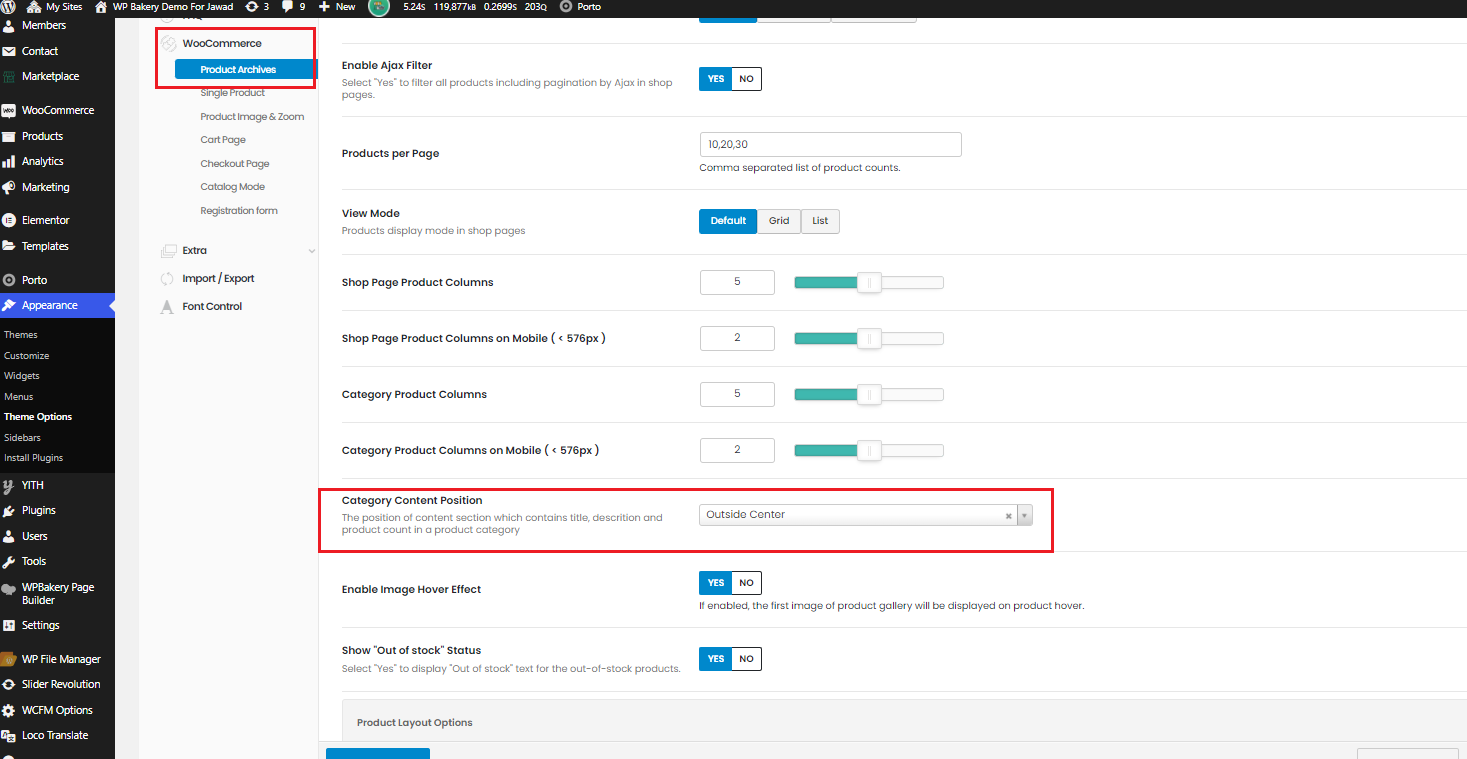The width and height of the screenshot is (1467, 759).
Task: Click the Import / Export arrows icon
Action: click(168, 279)
